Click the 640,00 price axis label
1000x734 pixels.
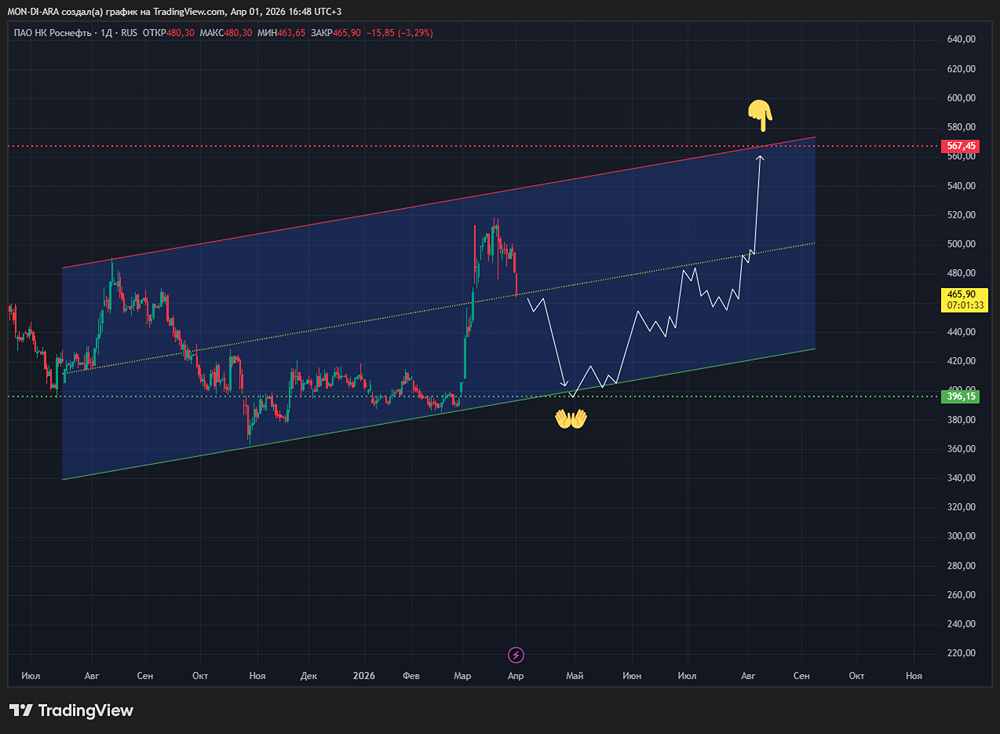pos(961,39)
